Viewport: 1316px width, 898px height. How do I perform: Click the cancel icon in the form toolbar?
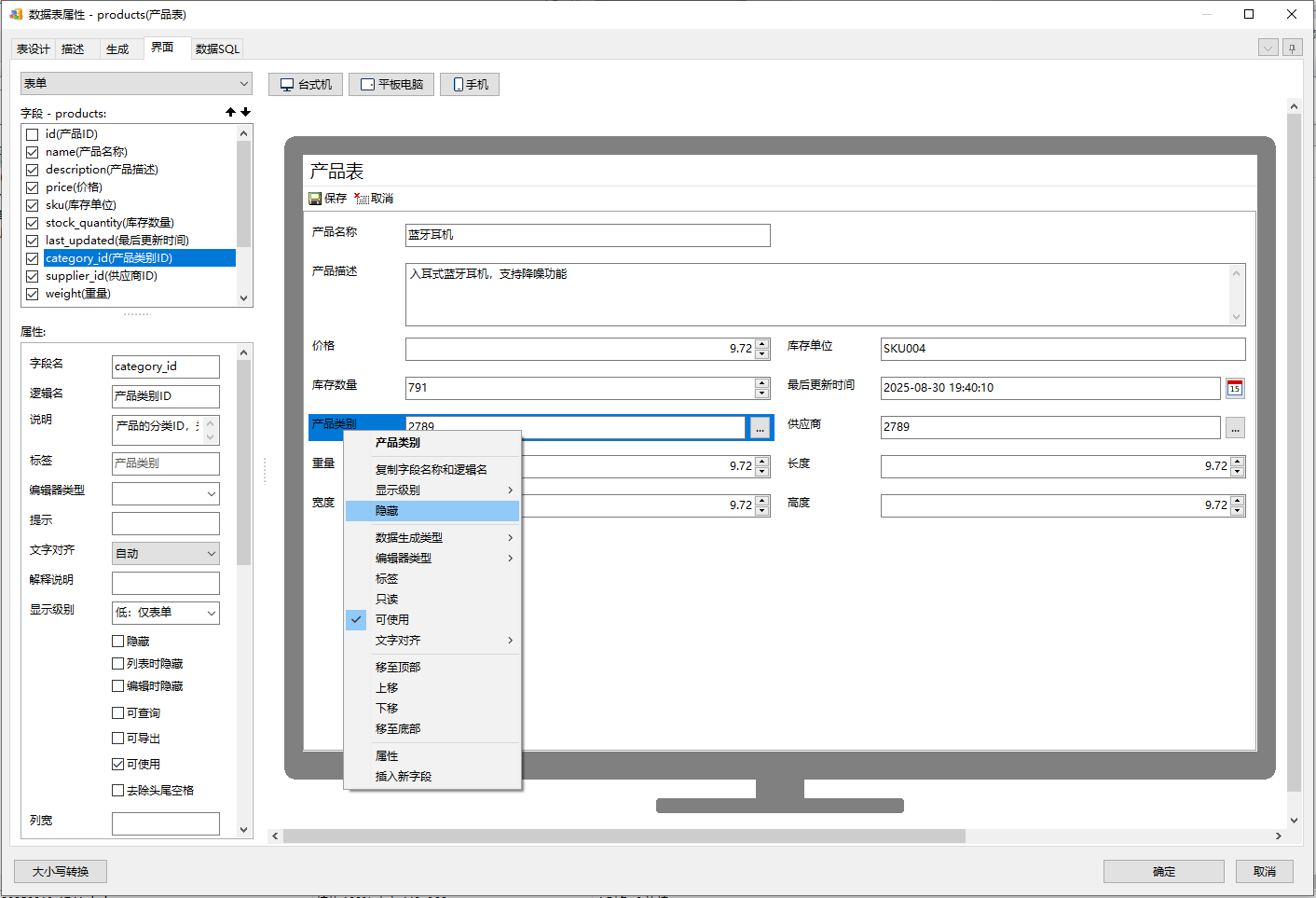(362, 199)
